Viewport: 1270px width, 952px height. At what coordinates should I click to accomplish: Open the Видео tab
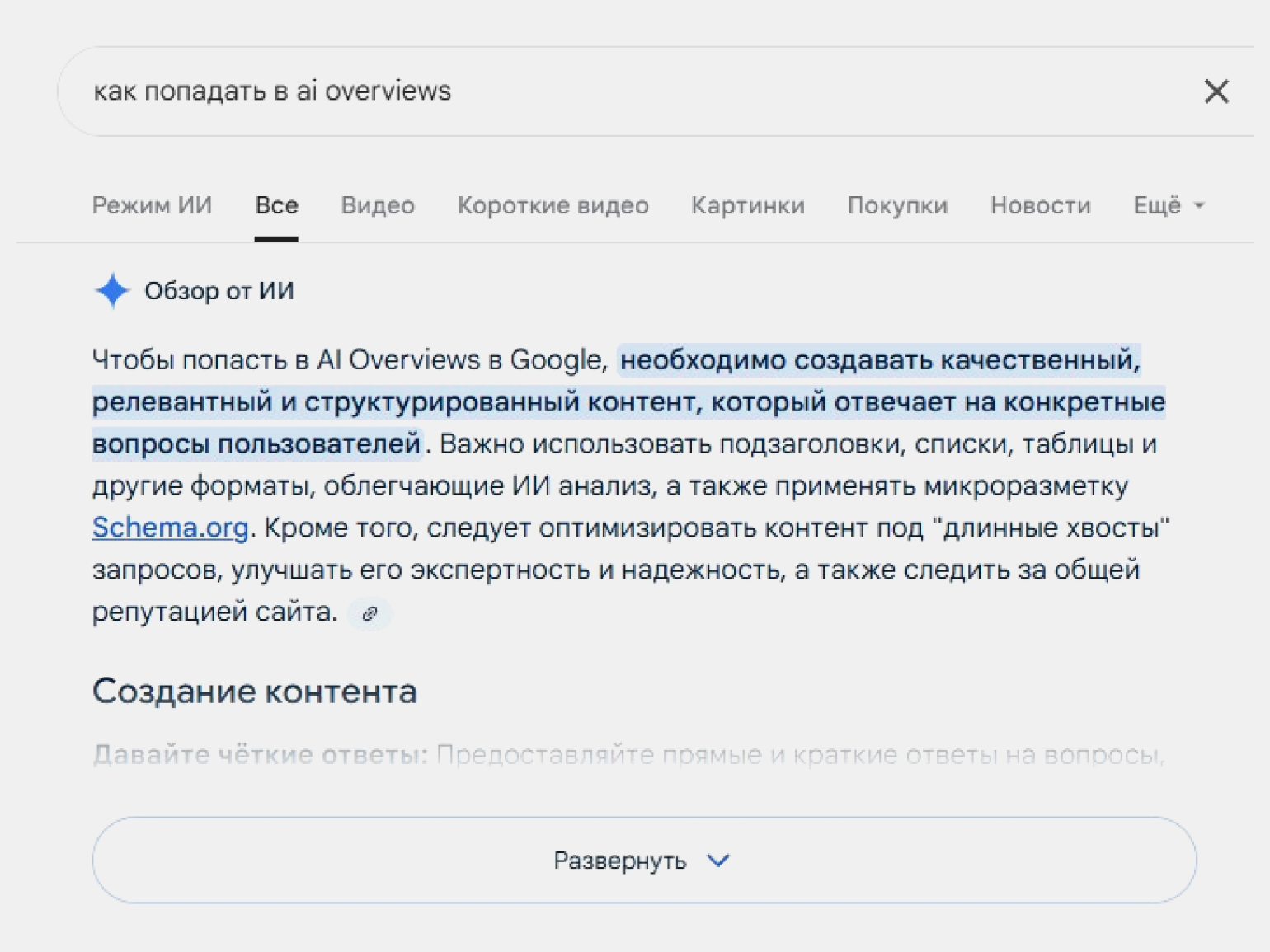coord(378,205)
